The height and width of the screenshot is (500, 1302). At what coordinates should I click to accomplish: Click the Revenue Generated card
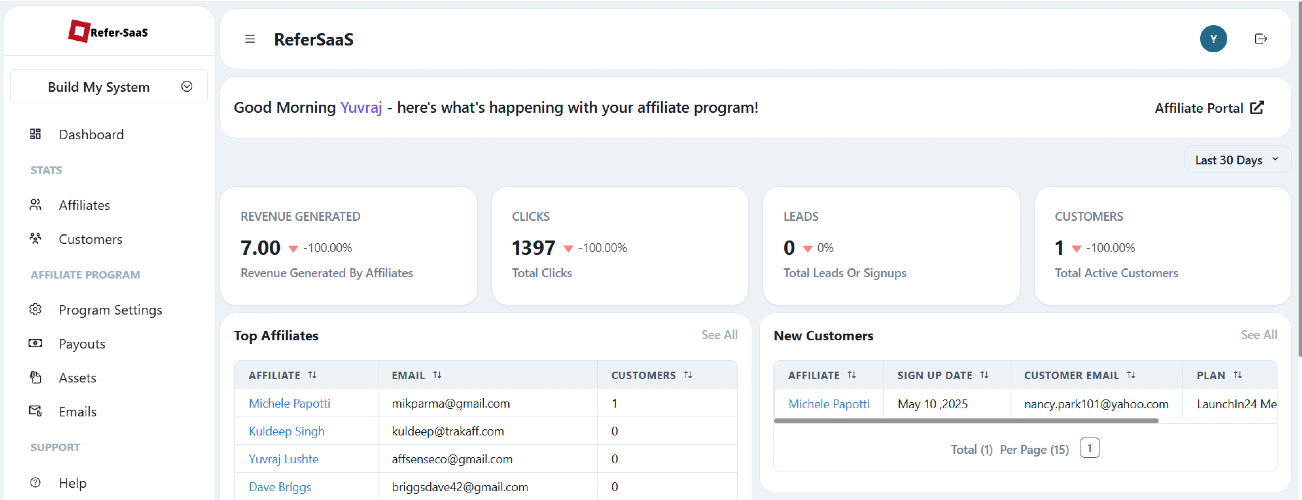coord(348,246)
